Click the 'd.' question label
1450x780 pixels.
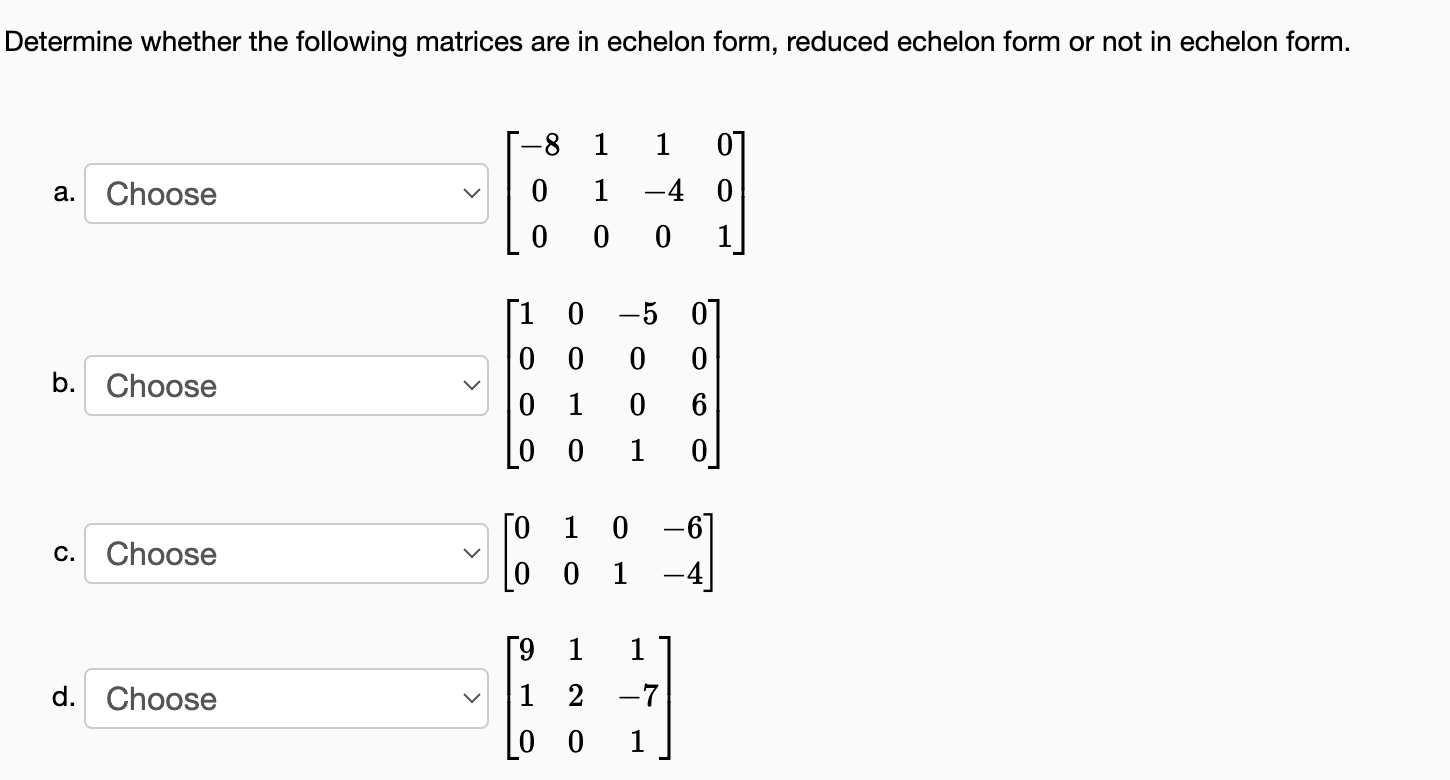pos(62,698)
